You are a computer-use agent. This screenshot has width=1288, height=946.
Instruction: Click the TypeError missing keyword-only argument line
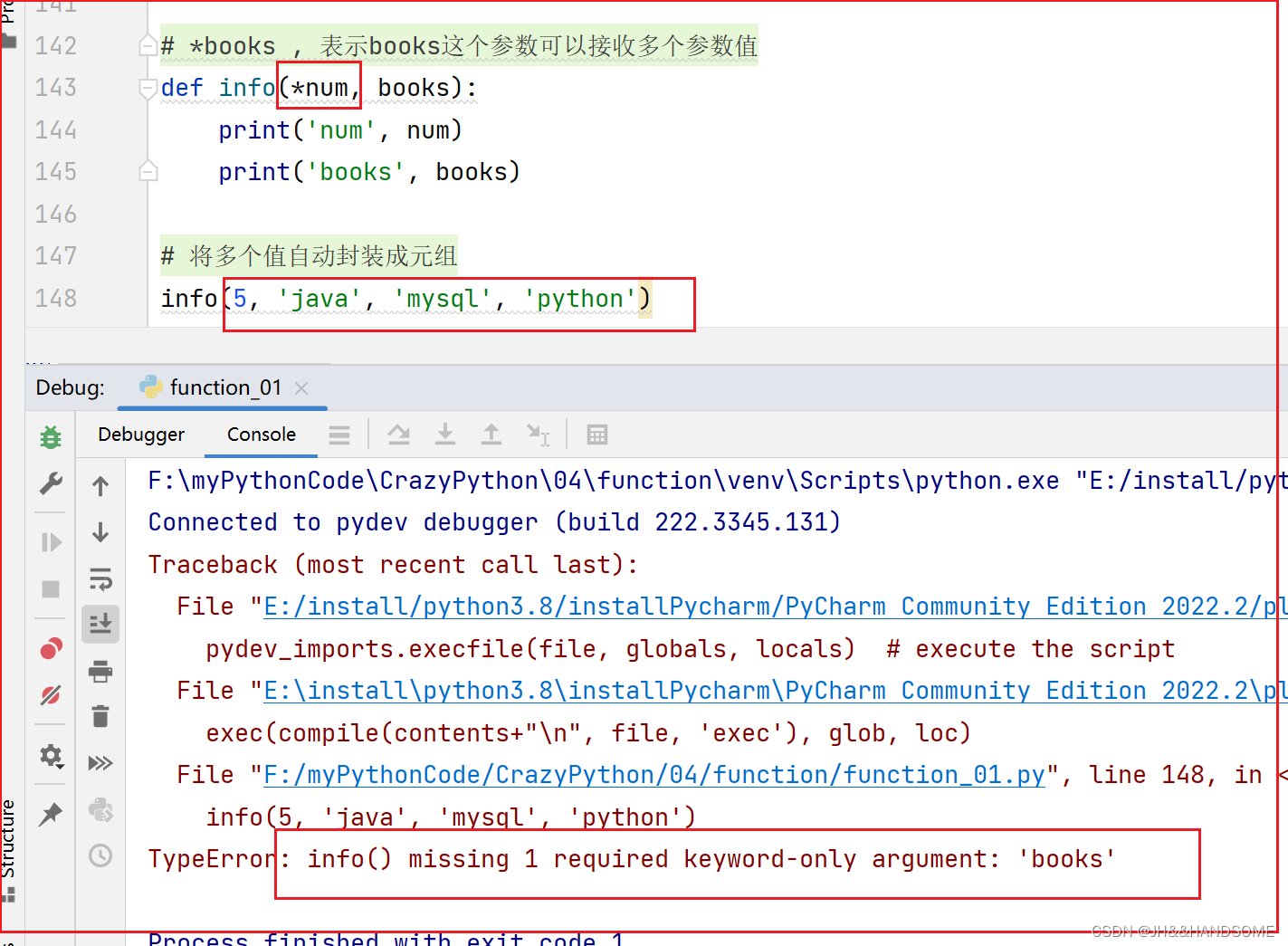(633, 859)
